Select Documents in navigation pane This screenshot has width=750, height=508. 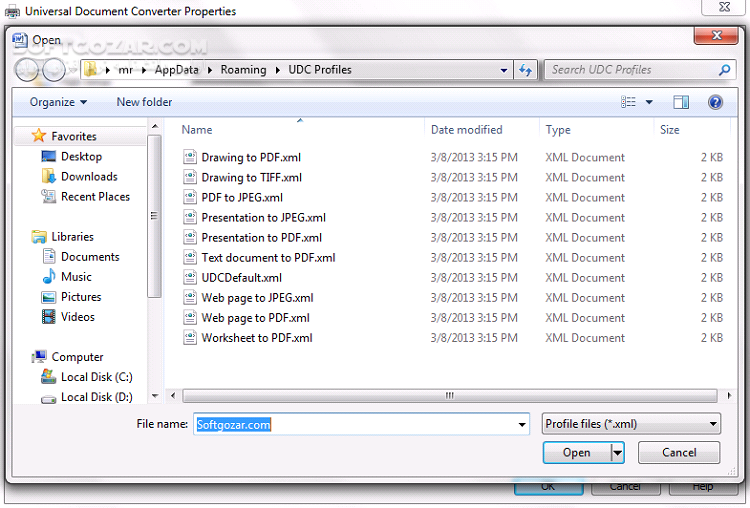pos(90,257)
